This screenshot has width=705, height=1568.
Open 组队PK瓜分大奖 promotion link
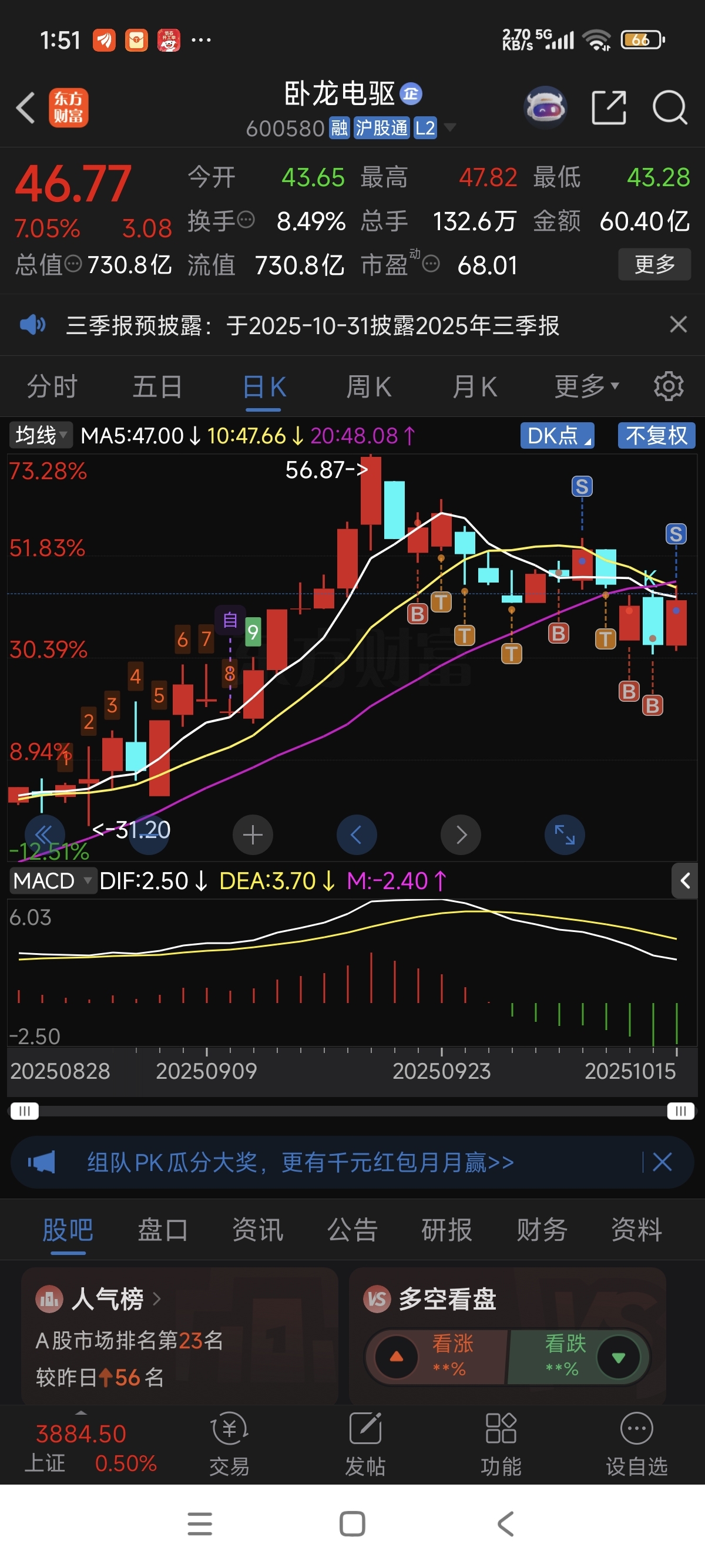coord(300,1162)
